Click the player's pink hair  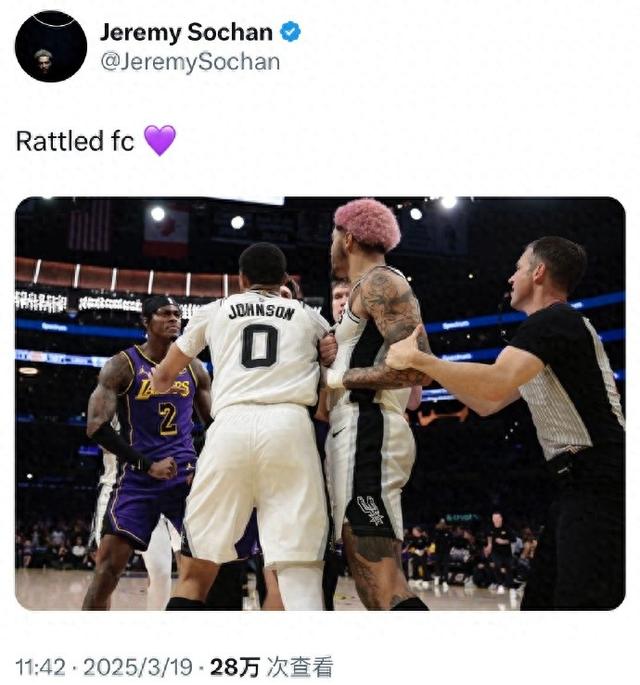[x=367, y=222]
